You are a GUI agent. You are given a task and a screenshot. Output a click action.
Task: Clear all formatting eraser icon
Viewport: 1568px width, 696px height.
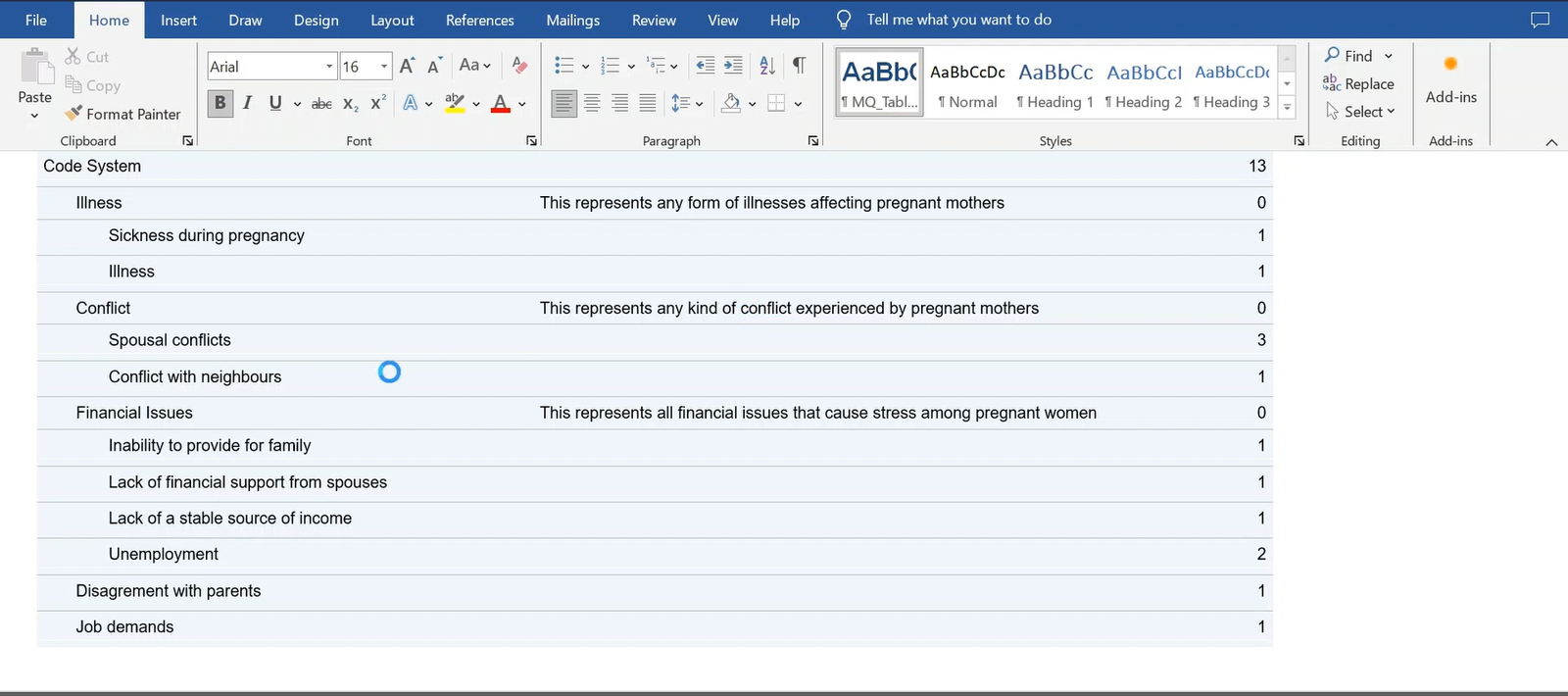(x=519, y=66)
